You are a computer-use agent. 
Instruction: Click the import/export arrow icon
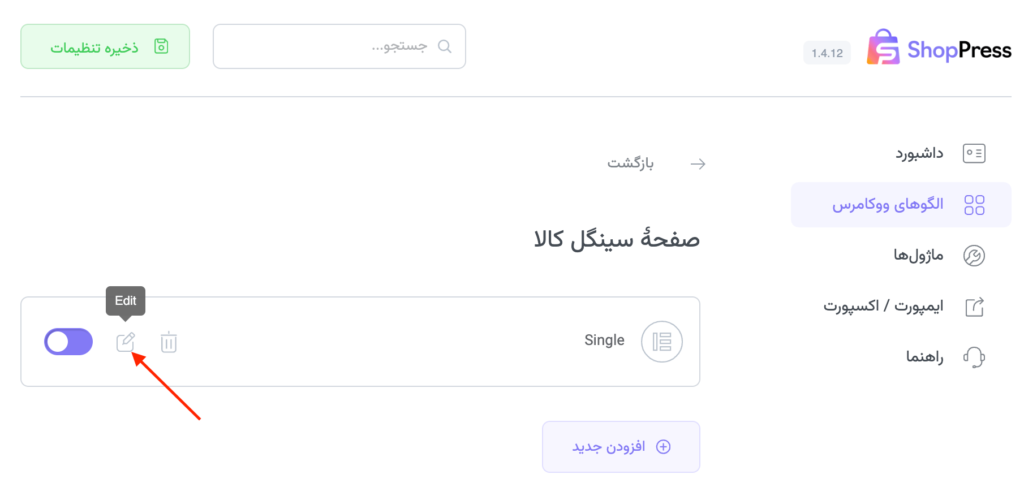pos(973,306)
